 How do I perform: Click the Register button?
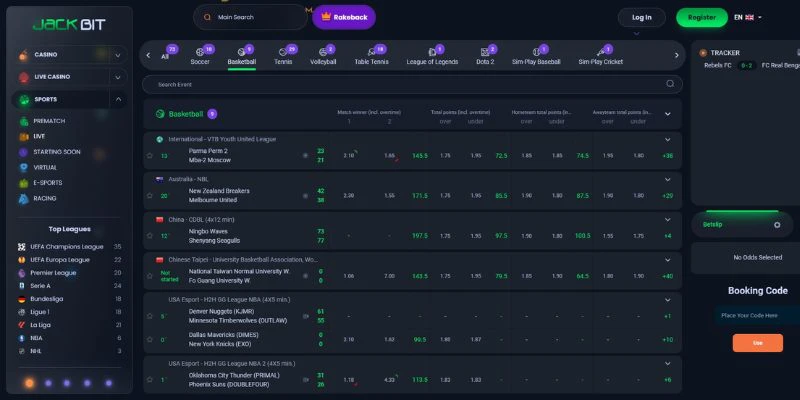(702, 17)
